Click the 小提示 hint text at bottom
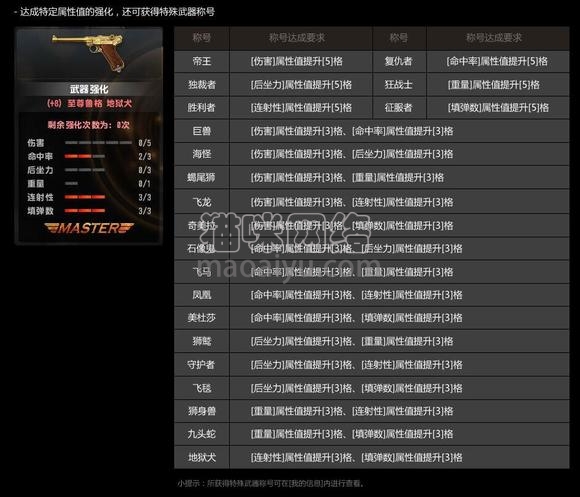Viewport: 580px width, 497px height. tap(271, 483)
